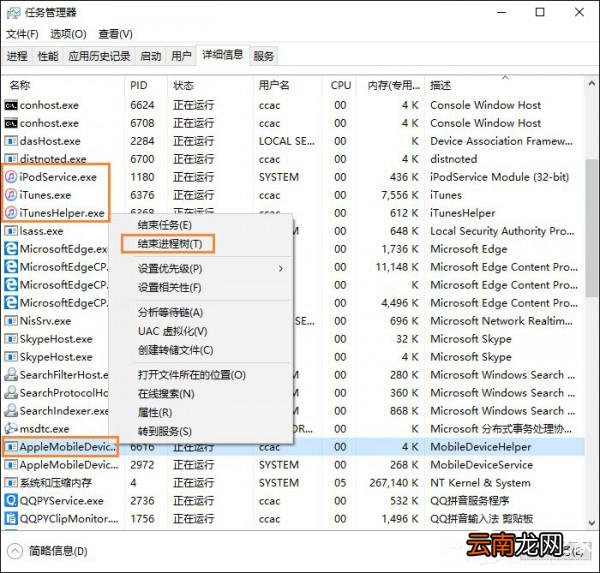Open the 选项(O) menu

pos(68,34)
